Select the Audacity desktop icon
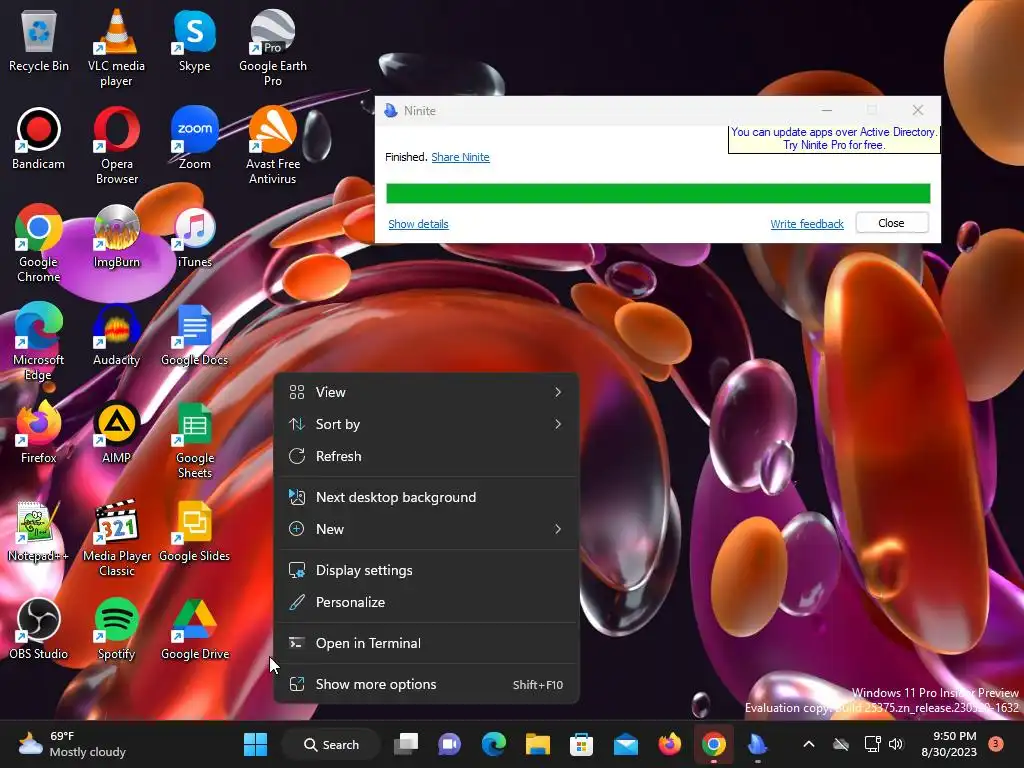 [116, 334]
